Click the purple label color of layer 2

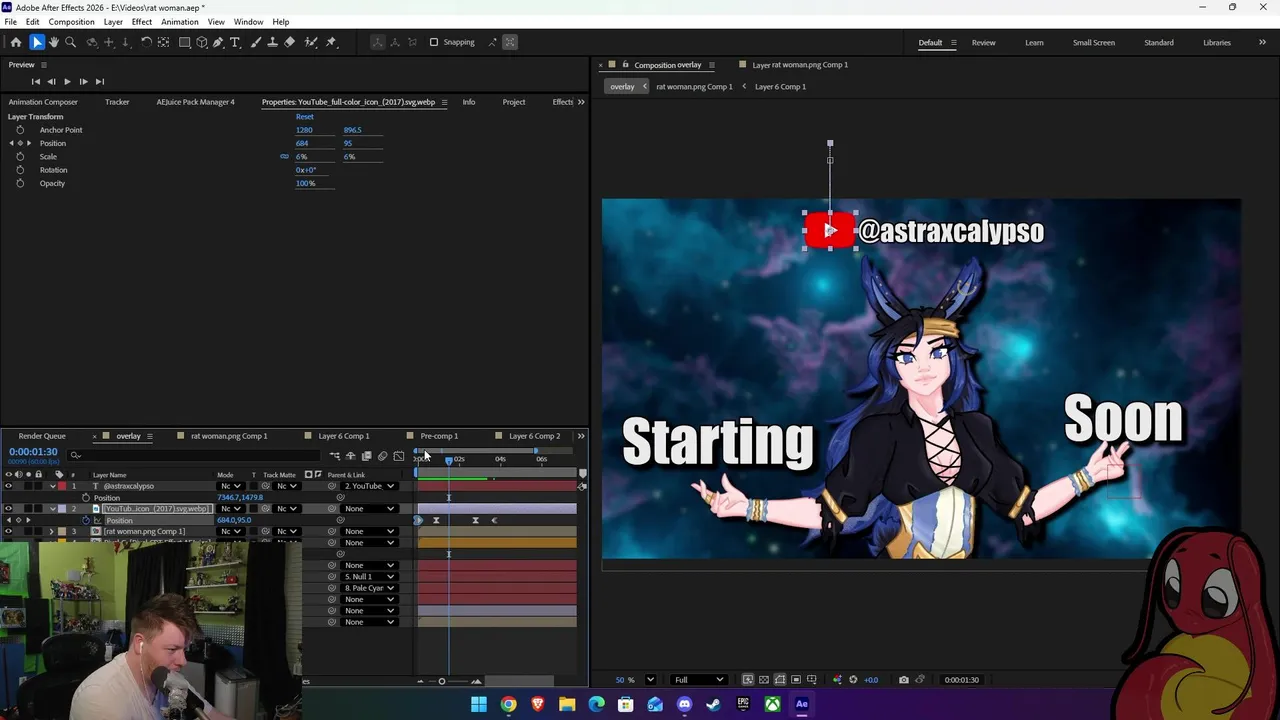point(62,508)
